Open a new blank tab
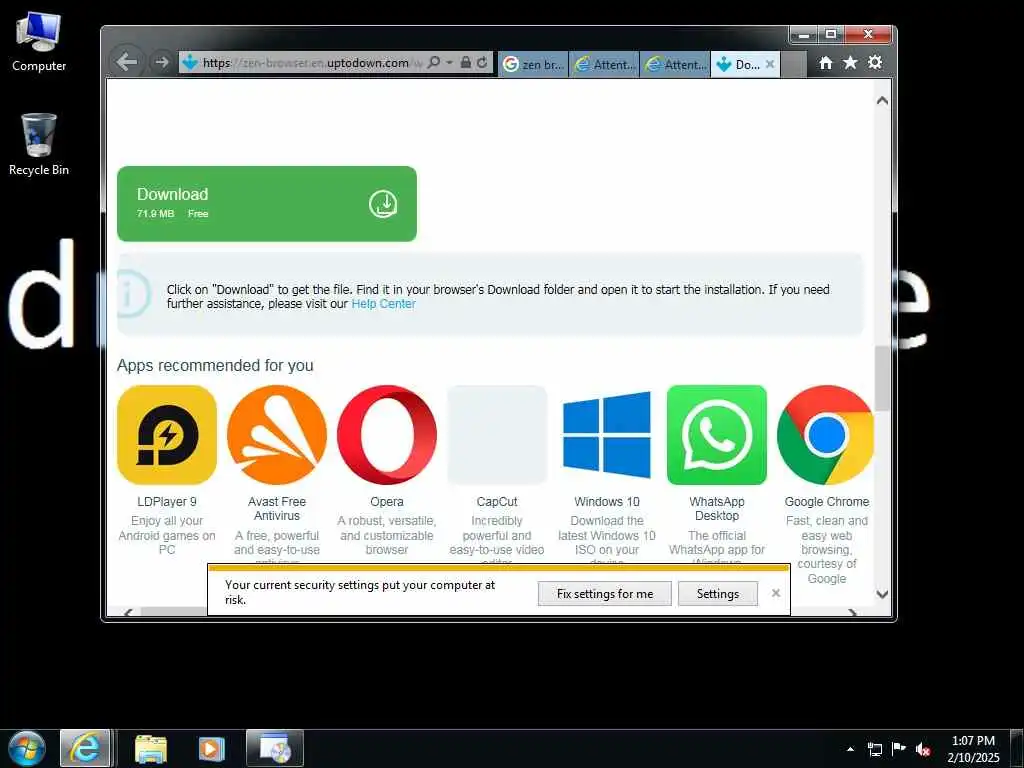Viewport: 1024px width, 768px height. pyautogui.click(x=793, y=64)
